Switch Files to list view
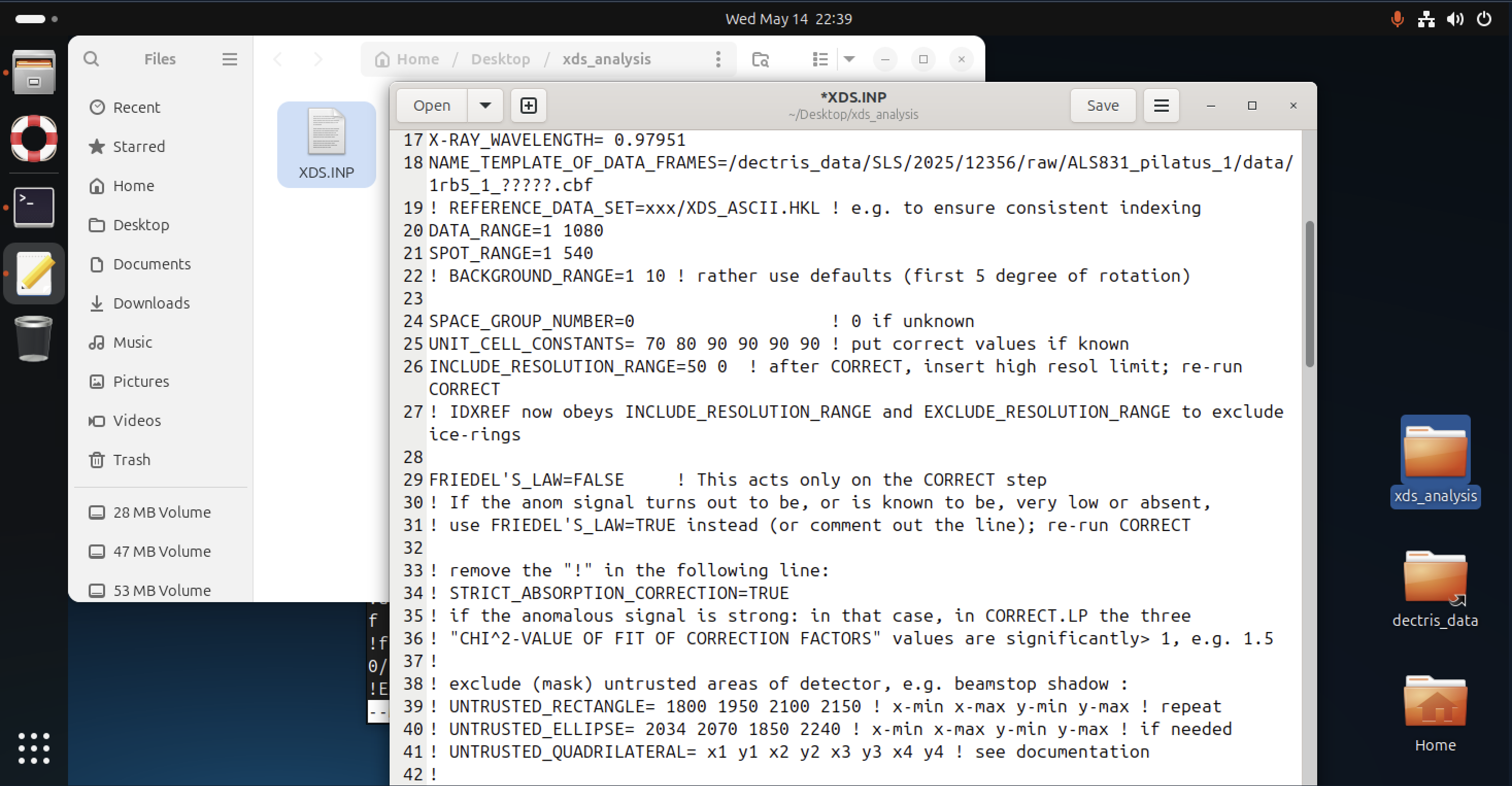Viewport: 1512px width, 786px height. click(x=820, y=59)
